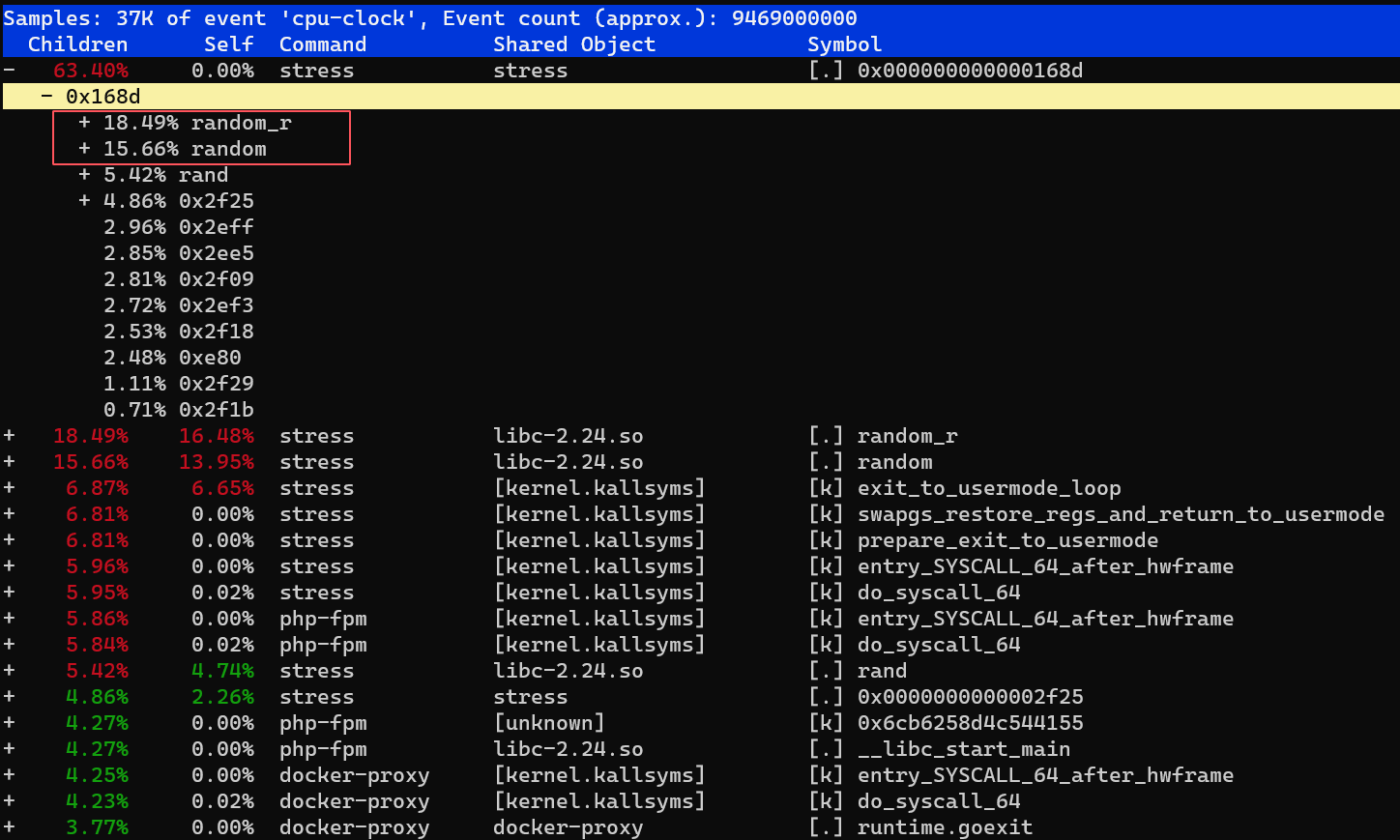This screenshot has width=1400, height=840.
Task: Expand the 0x0000000000002f25 stress row
Action: [x=9, y=697]
